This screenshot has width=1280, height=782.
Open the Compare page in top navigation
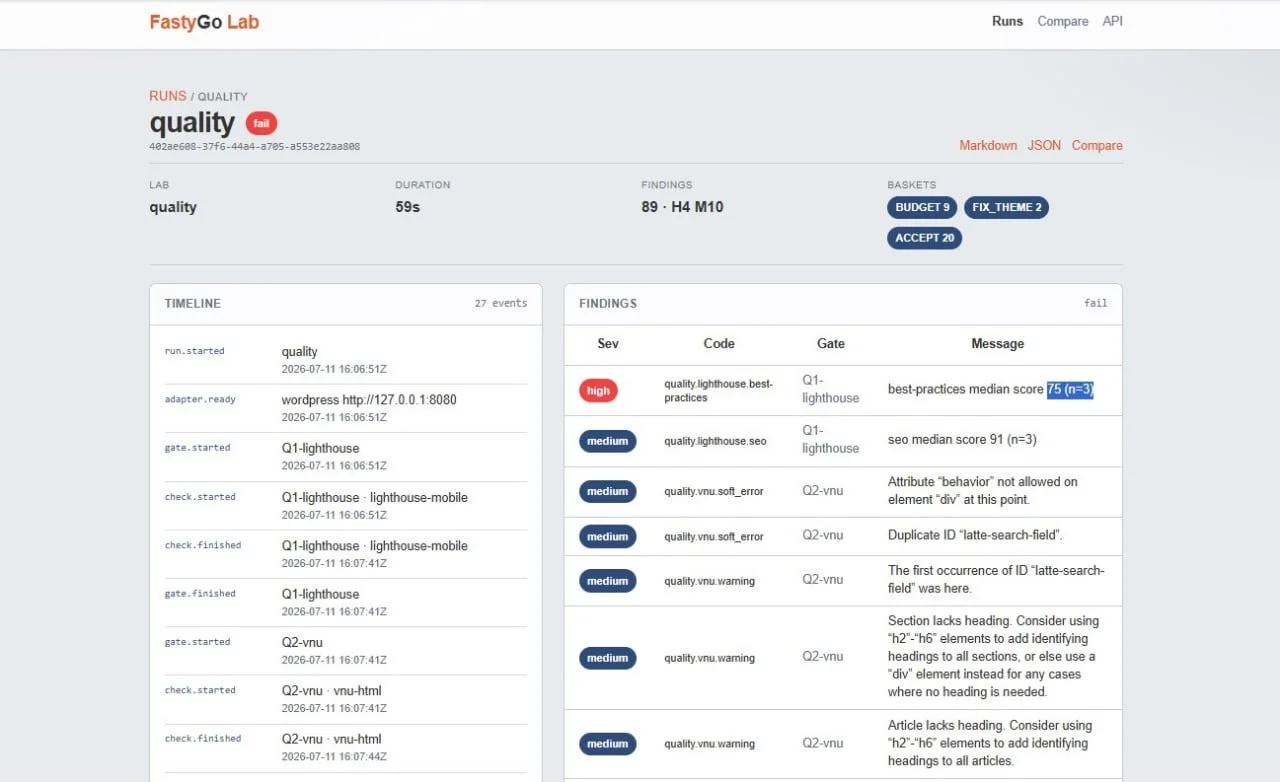(x=1063, y=21)
